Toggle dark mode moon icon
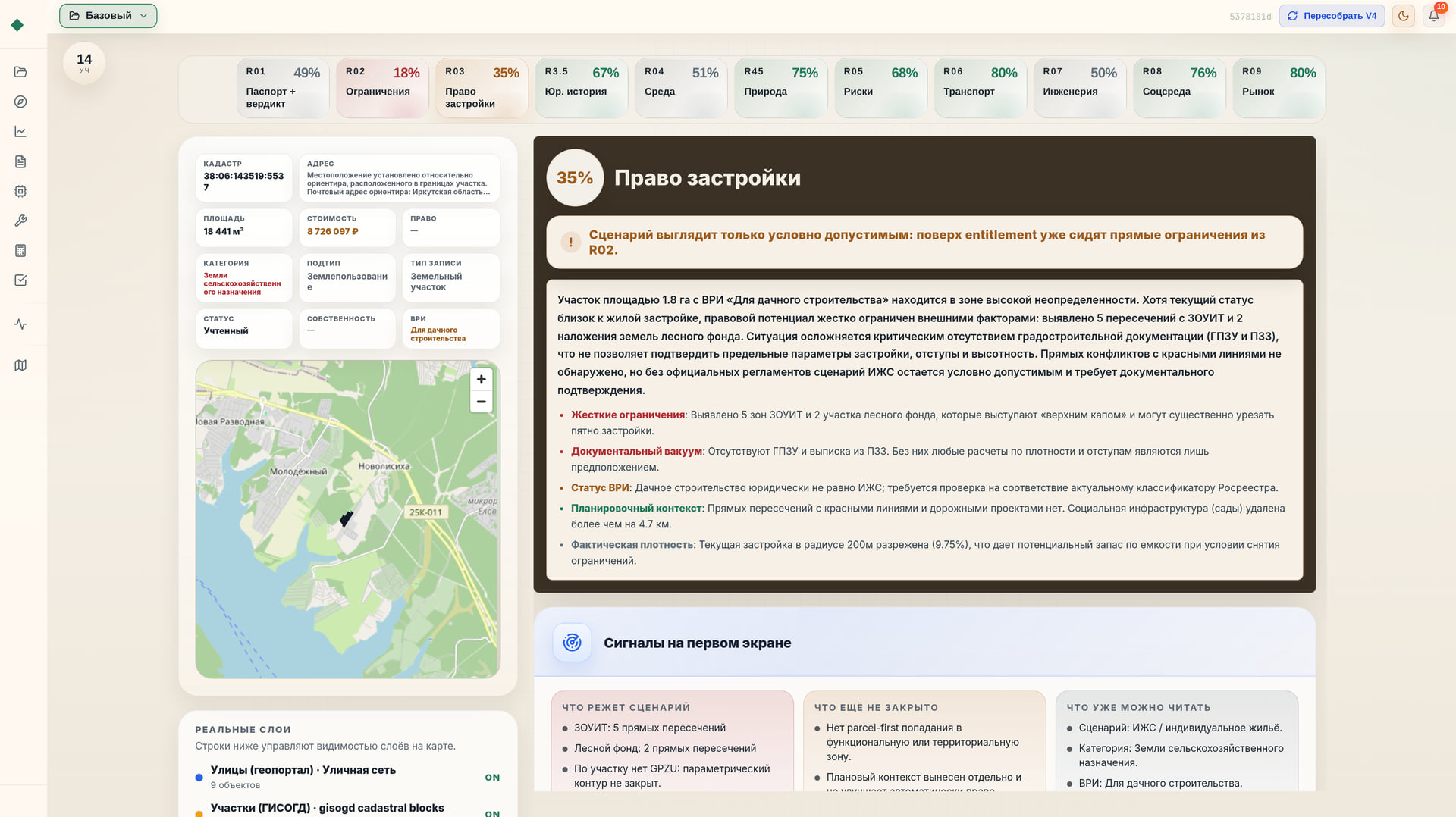 click(x=1403, y=16)
